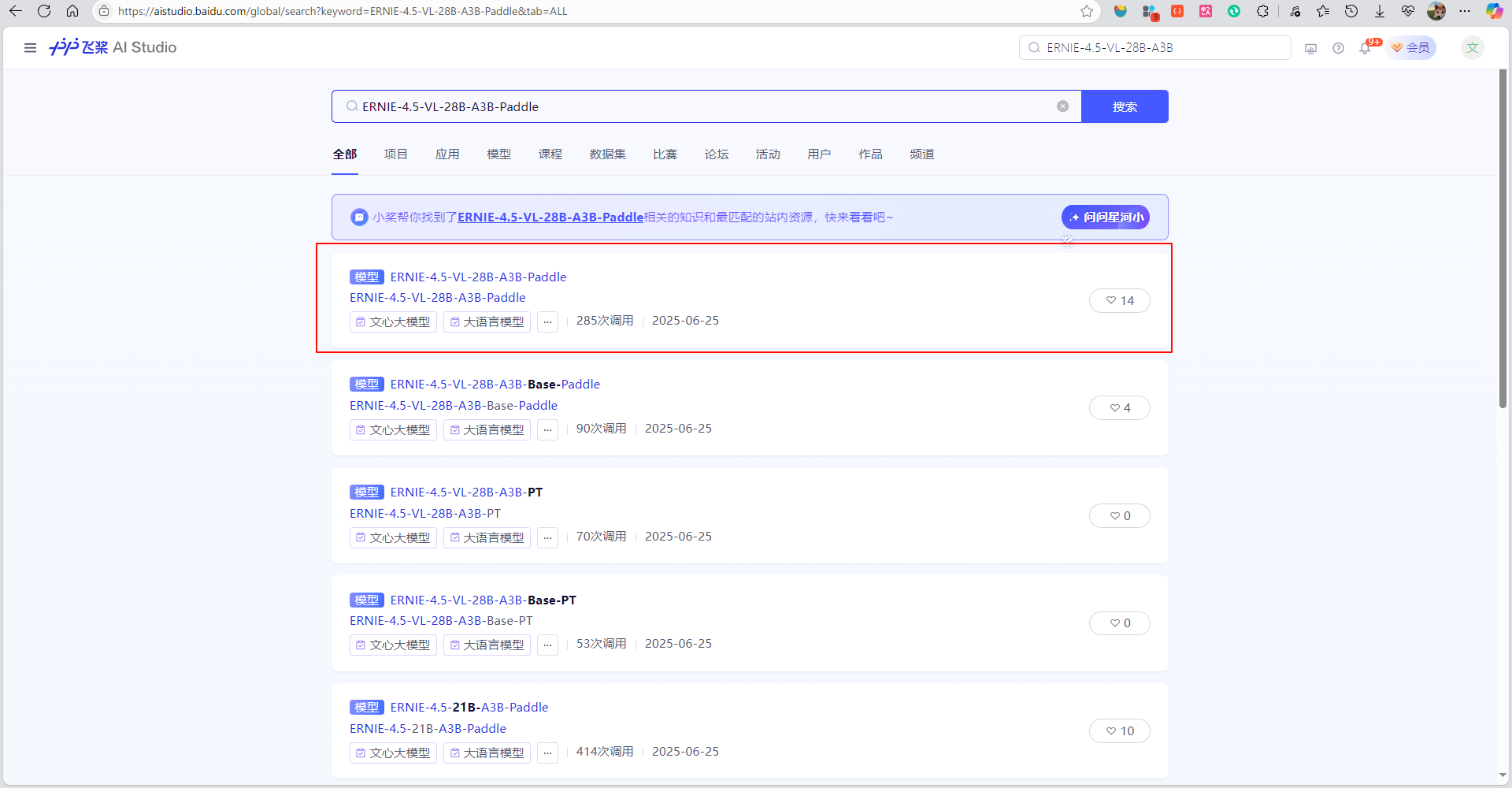Reload the current page
Viewport: 1512px width, 788px height.
click(x=44, y=11)
